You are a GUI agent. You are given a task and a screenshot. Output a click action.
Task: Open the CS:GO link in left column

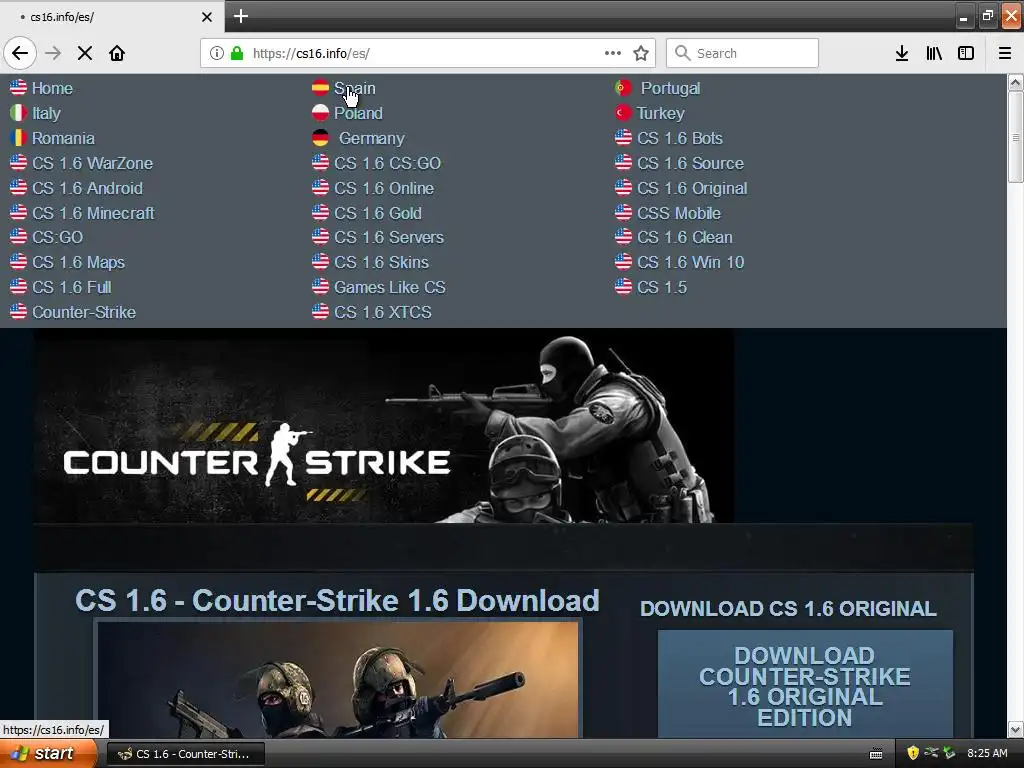[x=57, y=237]
